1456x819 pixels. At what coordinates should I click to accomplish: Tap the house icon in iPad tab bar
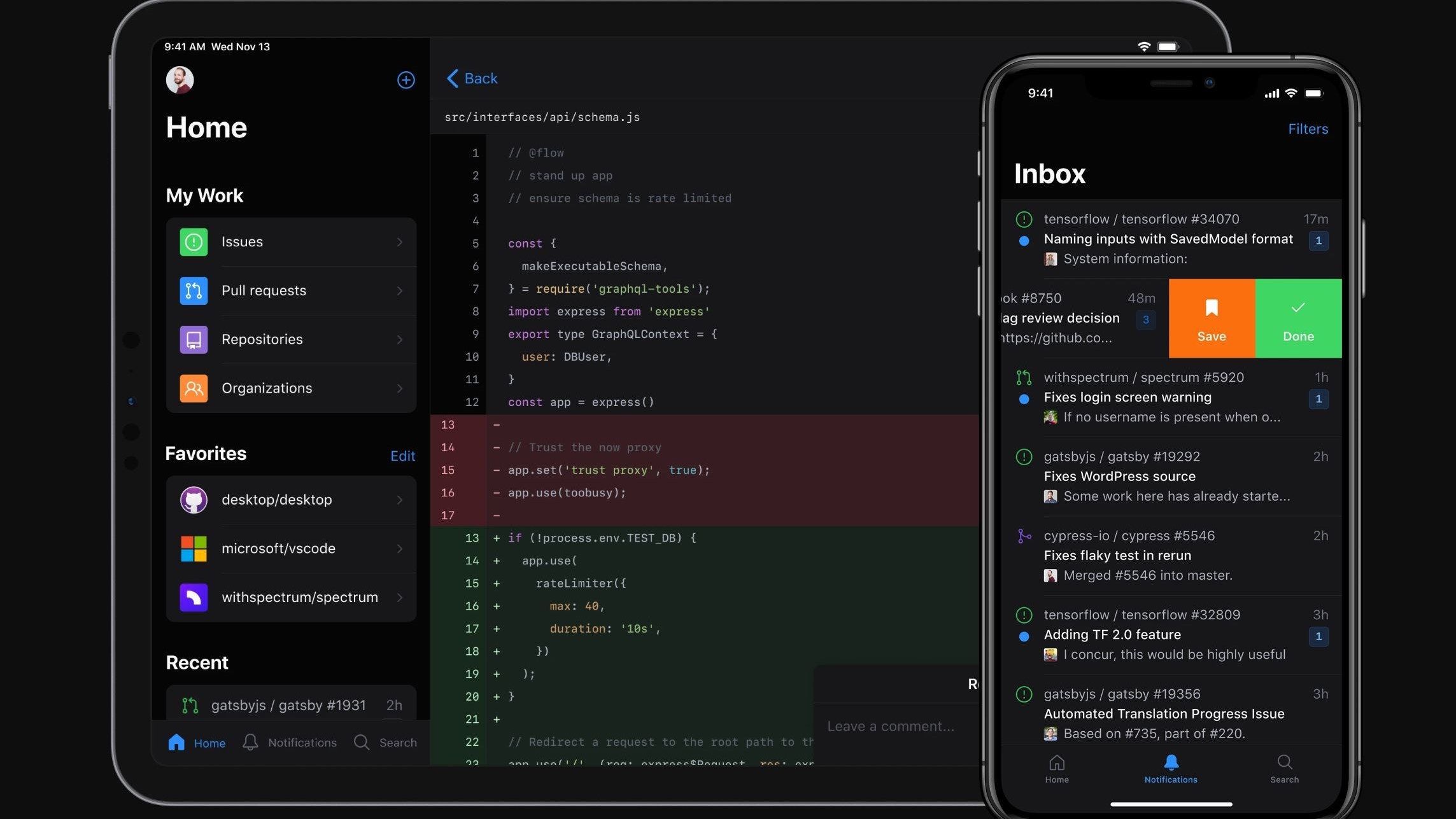(176, 742)
